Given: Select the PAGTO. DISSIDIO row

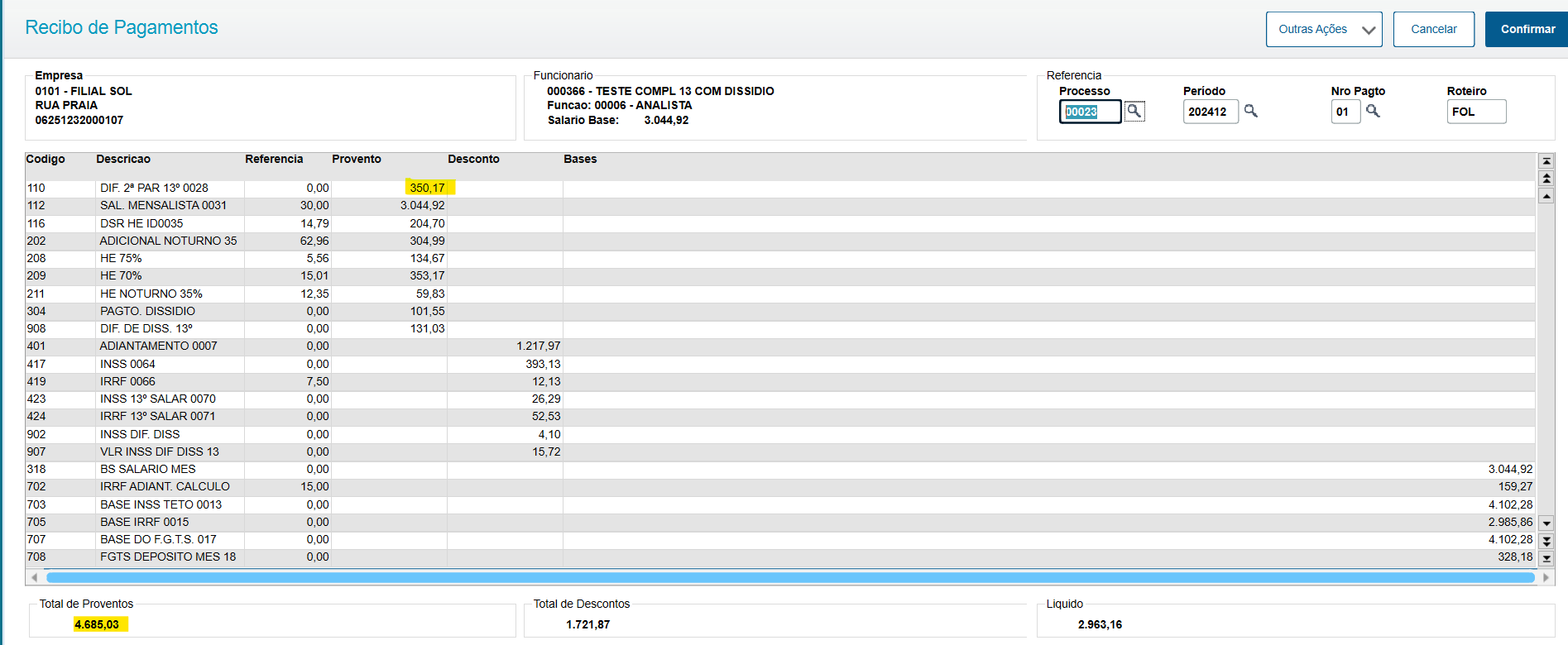Looking at the screenshot, I should tap(779, 311).
